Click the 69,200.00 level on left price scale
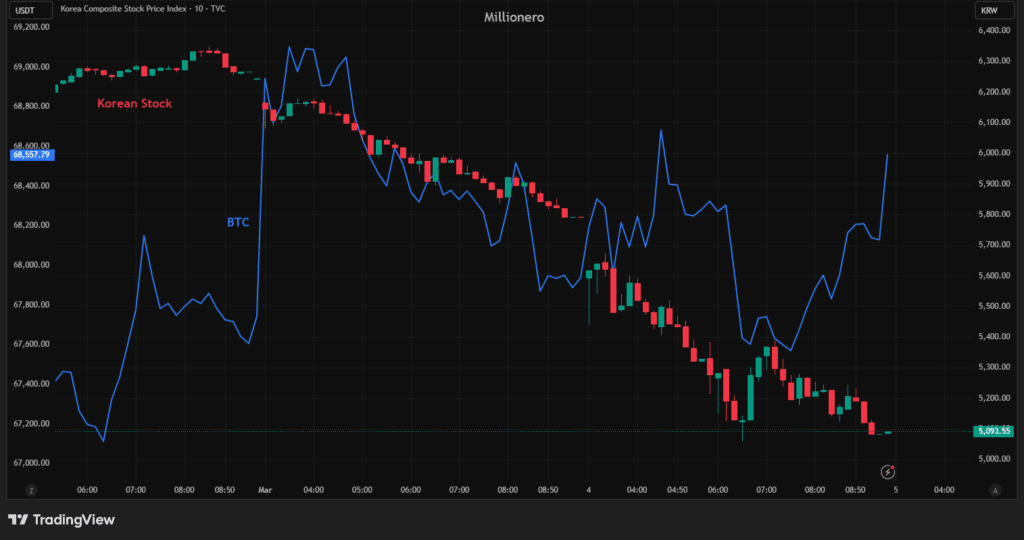The image size is (1024, 540). click(32, 27)
